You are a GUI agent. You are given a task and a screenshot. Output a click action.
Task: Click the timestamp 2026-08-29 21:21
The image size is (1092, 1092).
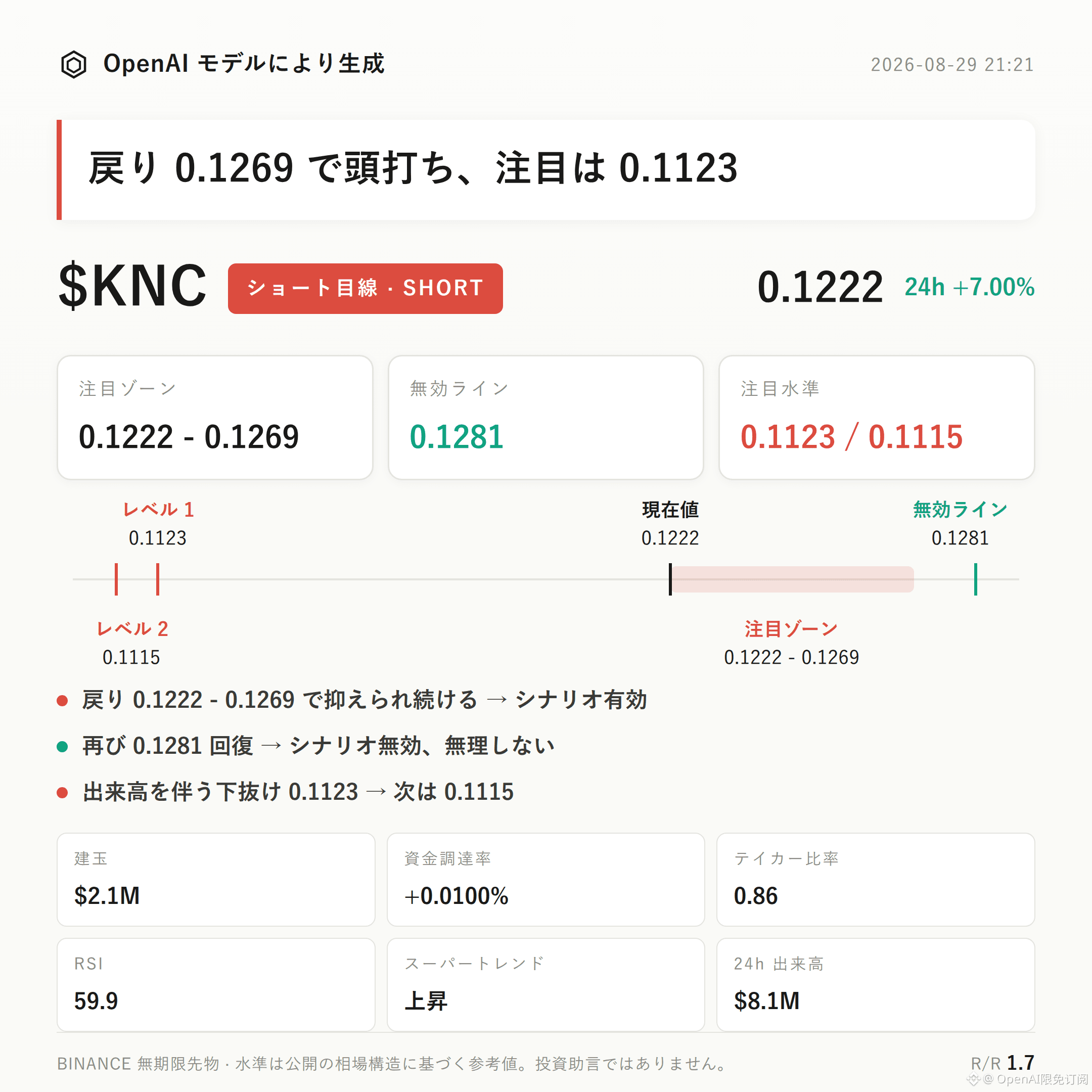[x=952, y=64]
